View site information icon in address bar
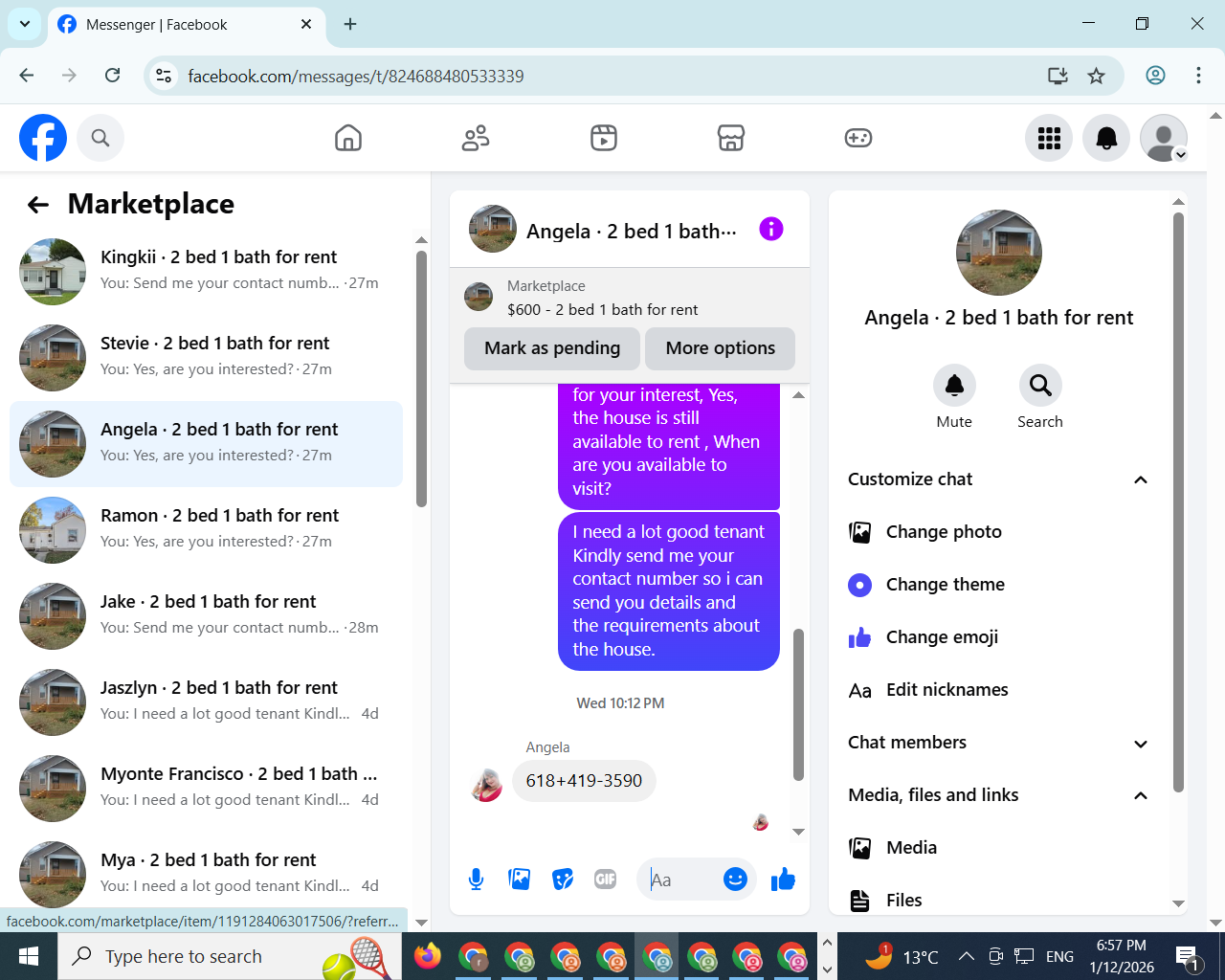Screen dimensions: 1225x980 [x=165, y=76]
